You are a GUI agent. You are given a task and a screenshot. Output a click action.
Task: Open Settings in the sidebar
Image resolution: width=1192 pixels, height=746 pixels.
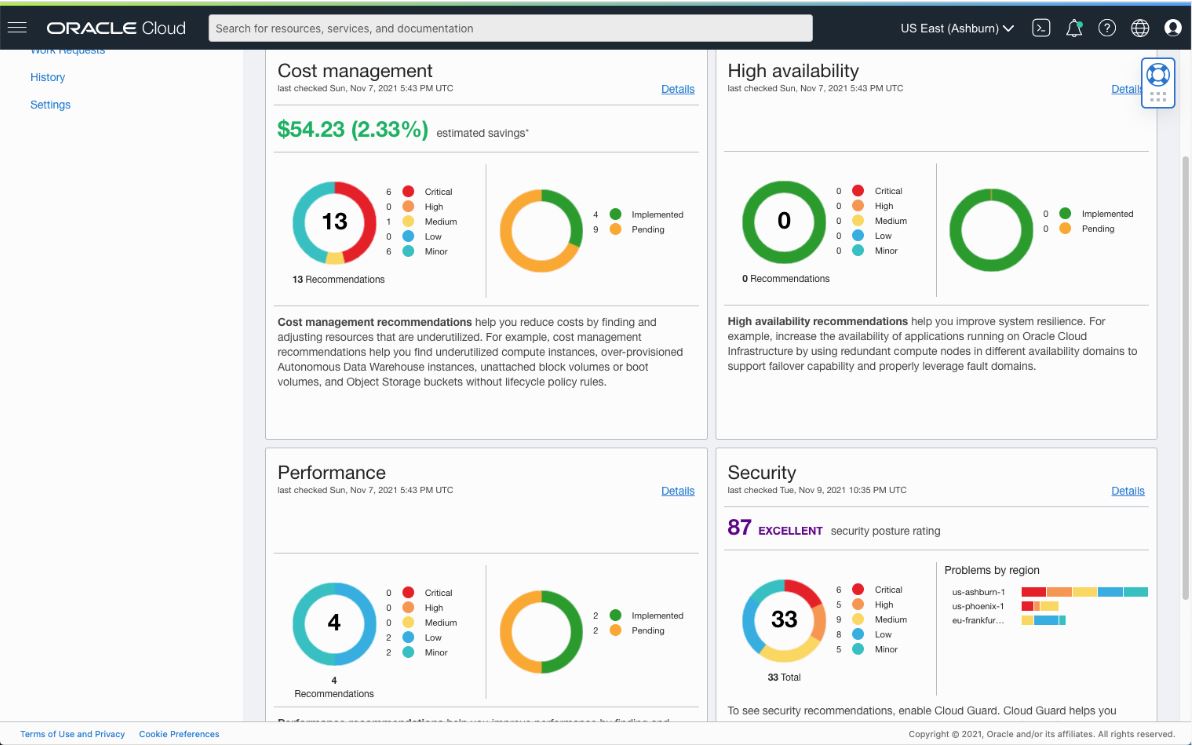[50, 104]
